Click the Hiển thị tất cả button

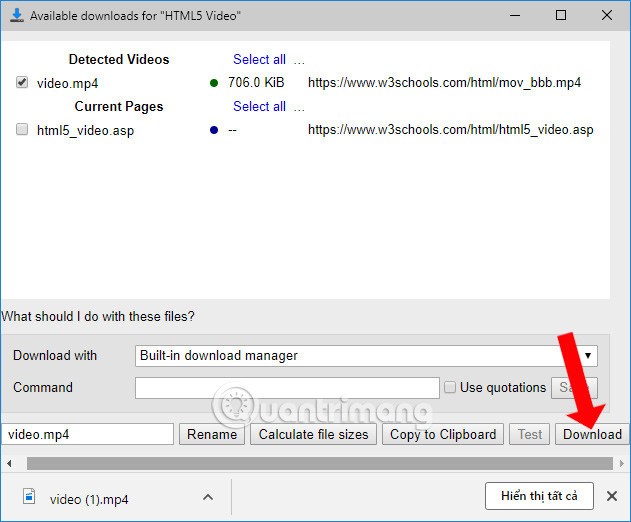tap(539, 496)
